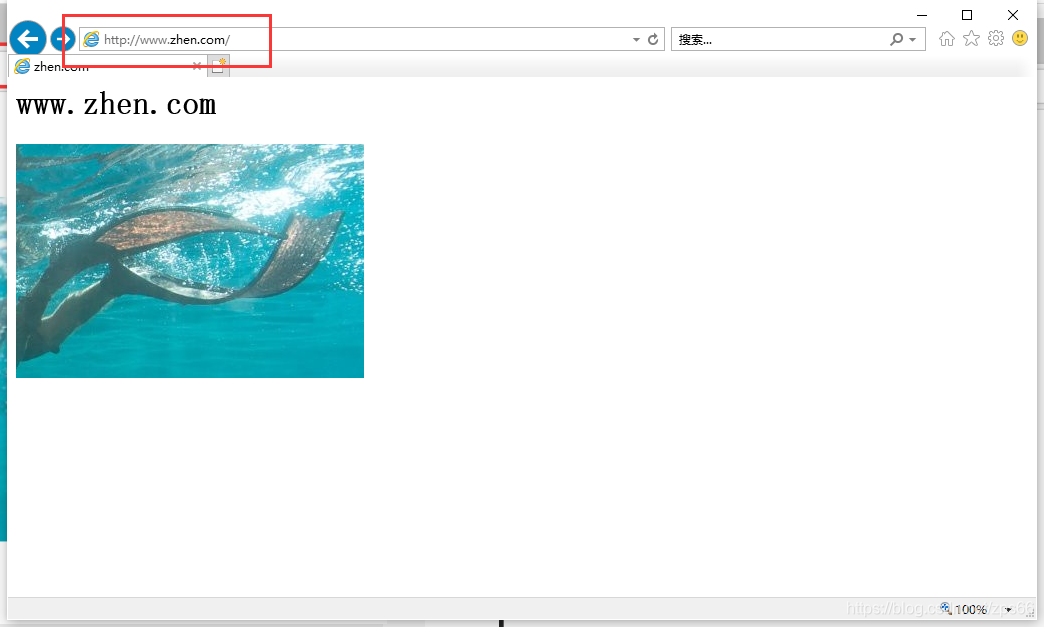Image resolution: width=1044 pixels, height=627 pixels.
Task: Open the address bar autocomplete dropdown arrow
Action: 637,40
